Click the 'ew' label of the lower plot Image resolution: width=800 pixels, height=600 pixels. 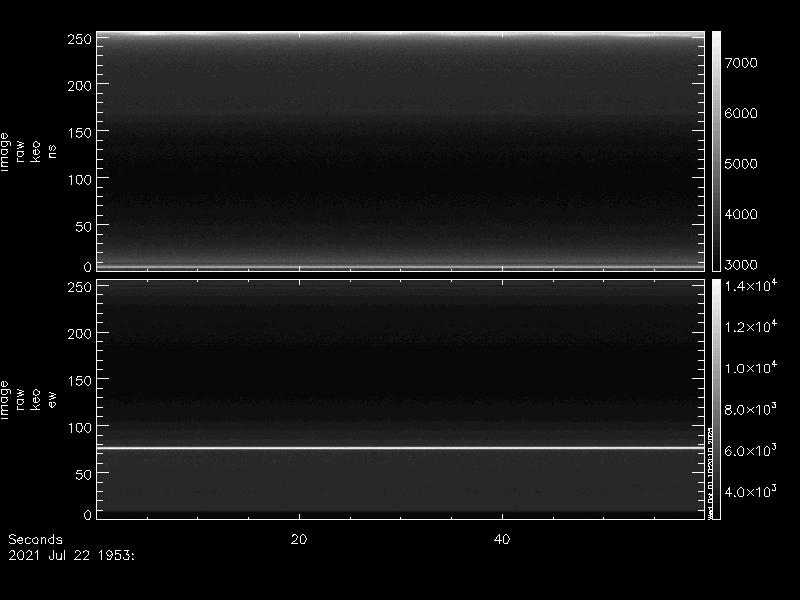(x=52, y=400)
